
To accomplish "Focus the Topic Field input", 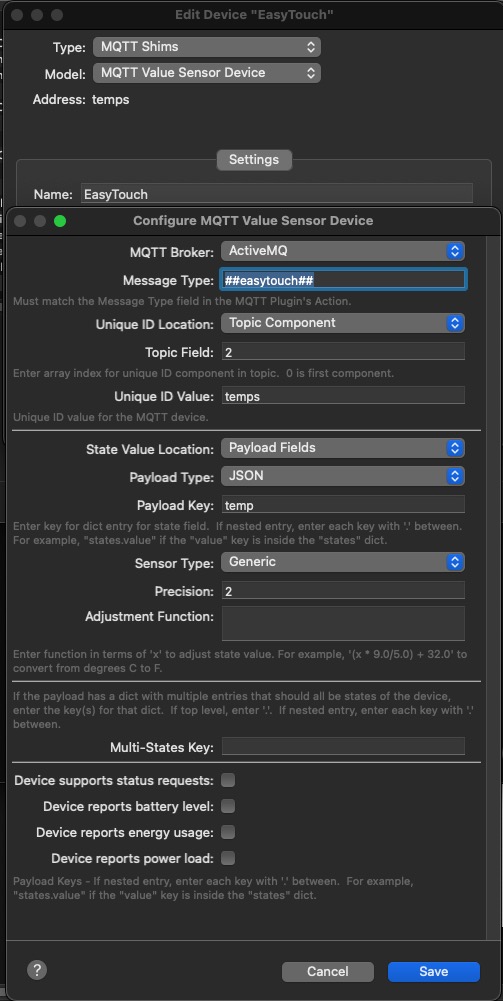I will click(x=343, y=351).
